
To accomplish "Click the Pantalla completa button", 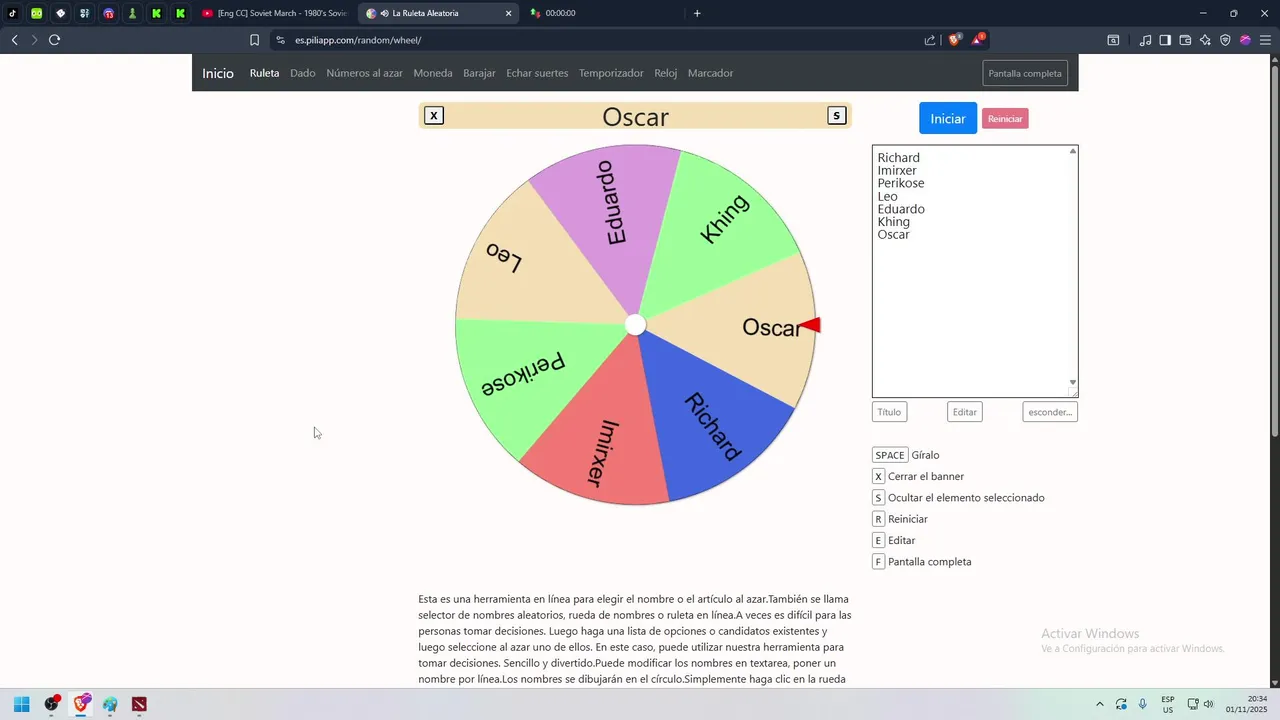I will (1025, 73).
